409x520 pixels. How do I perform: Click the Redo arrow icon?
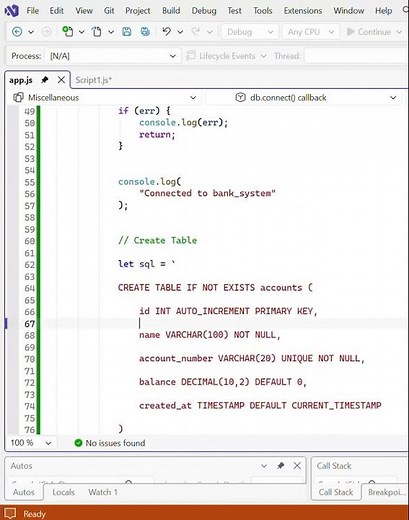[196, 31]
